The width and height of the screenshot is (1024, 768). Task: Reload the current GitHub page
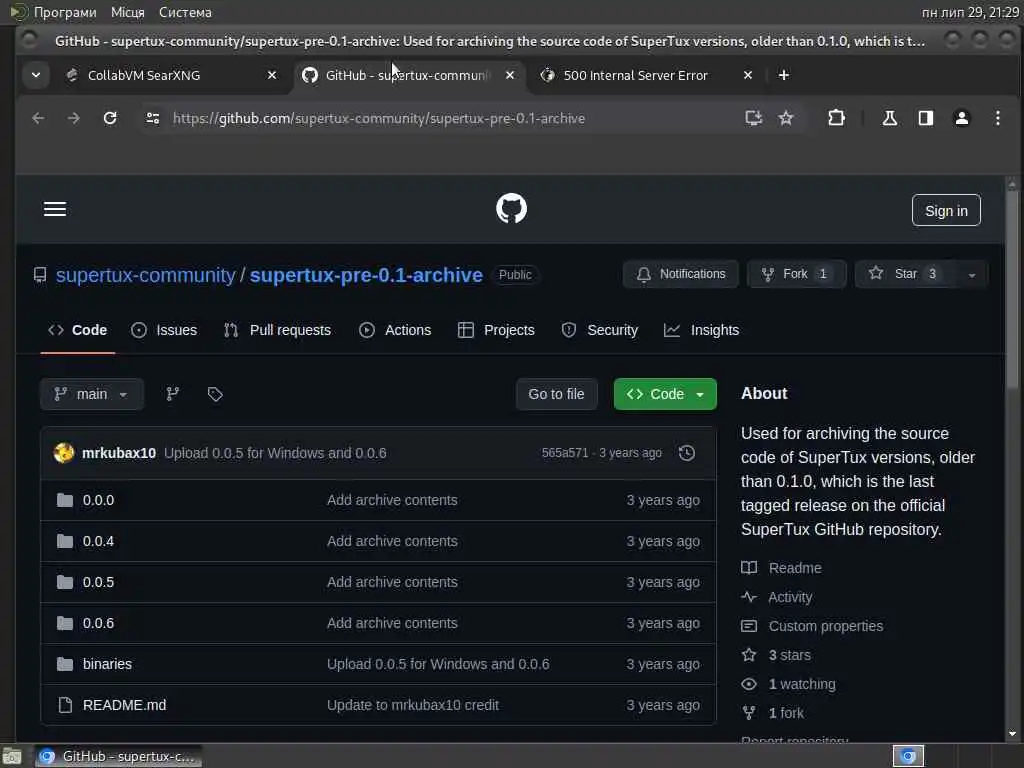click(x=110, y=118)
